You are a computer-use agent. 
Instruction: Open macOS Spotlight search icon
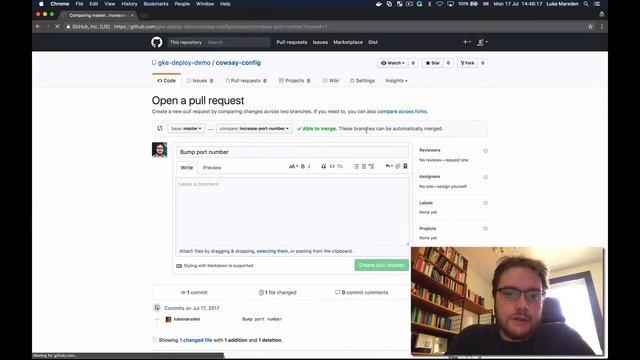coord(586,4)
